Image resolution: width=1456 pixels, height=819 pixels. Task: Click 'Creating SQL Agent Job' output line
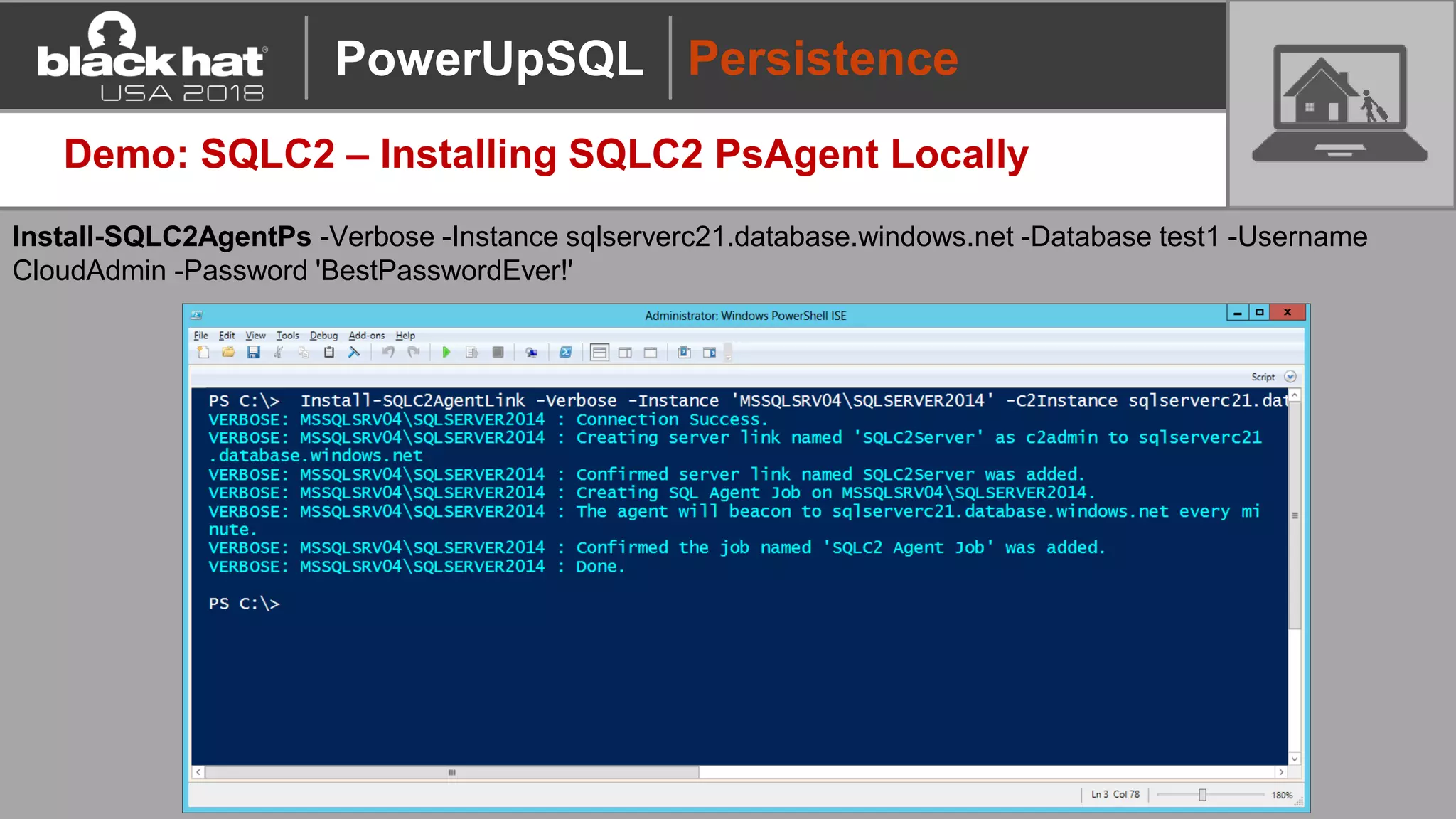point(651,493)
